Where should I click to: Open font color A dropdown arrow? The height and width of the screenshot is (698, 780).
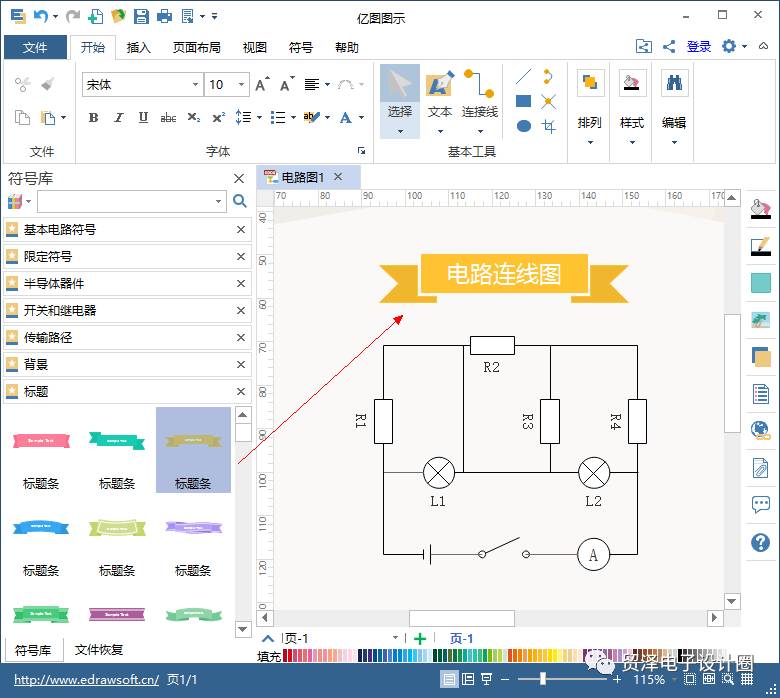coord(362,118)
